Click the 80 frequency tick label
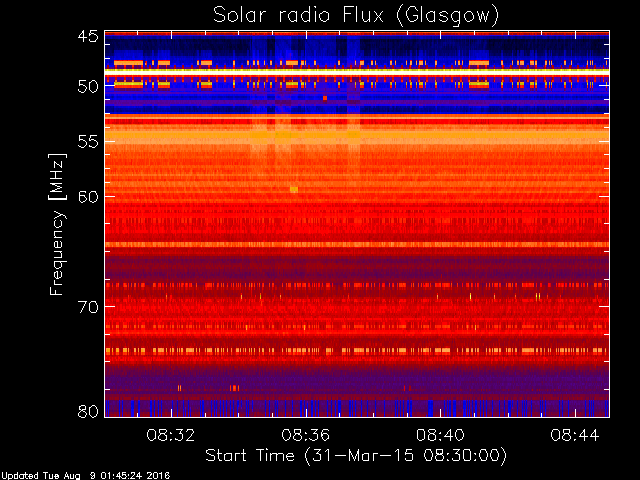Screen dimensions: 640x480 [88, 411]
